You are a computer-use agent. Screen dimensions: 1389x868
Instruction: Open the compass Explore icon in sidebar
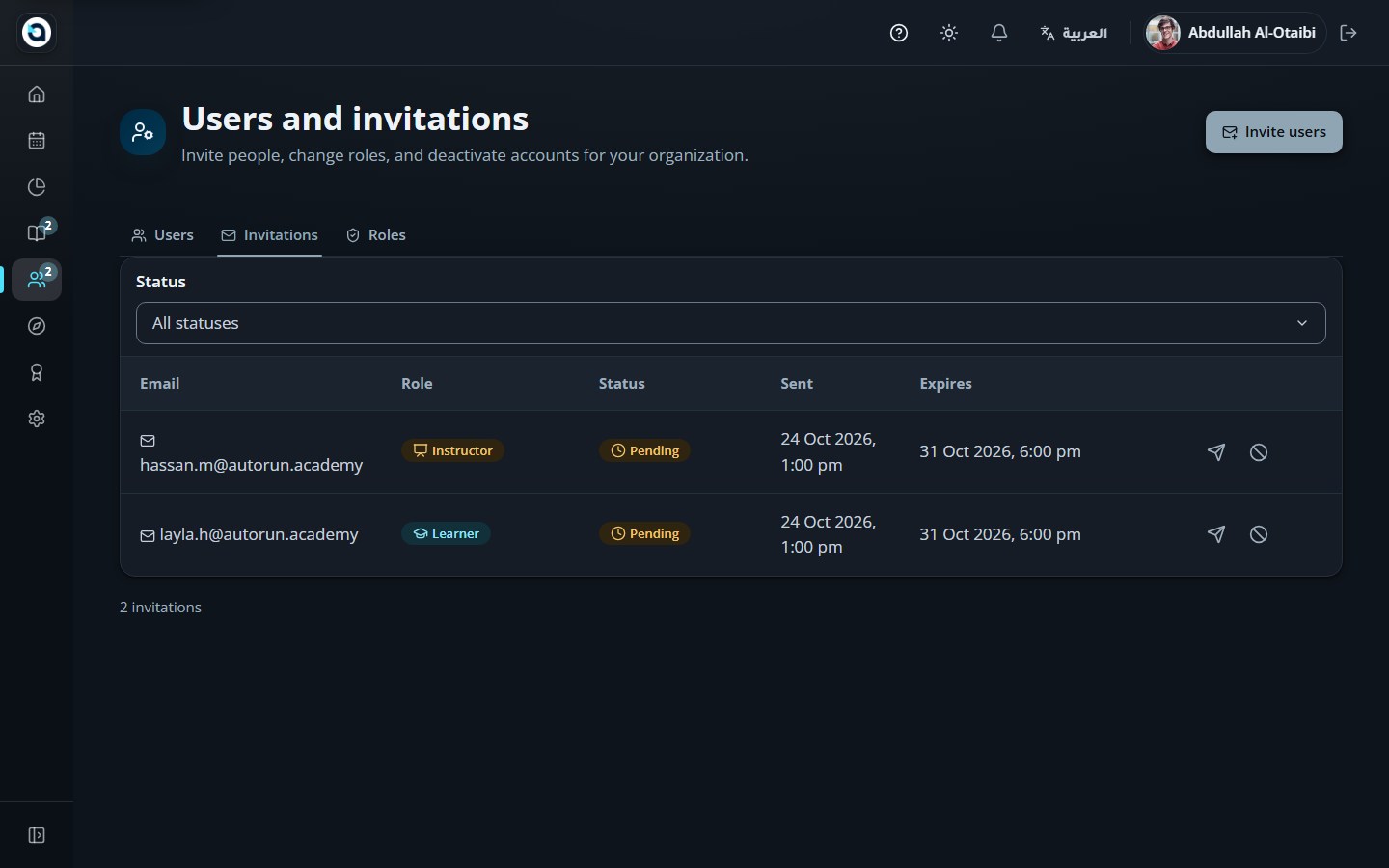tap(37, 326)
